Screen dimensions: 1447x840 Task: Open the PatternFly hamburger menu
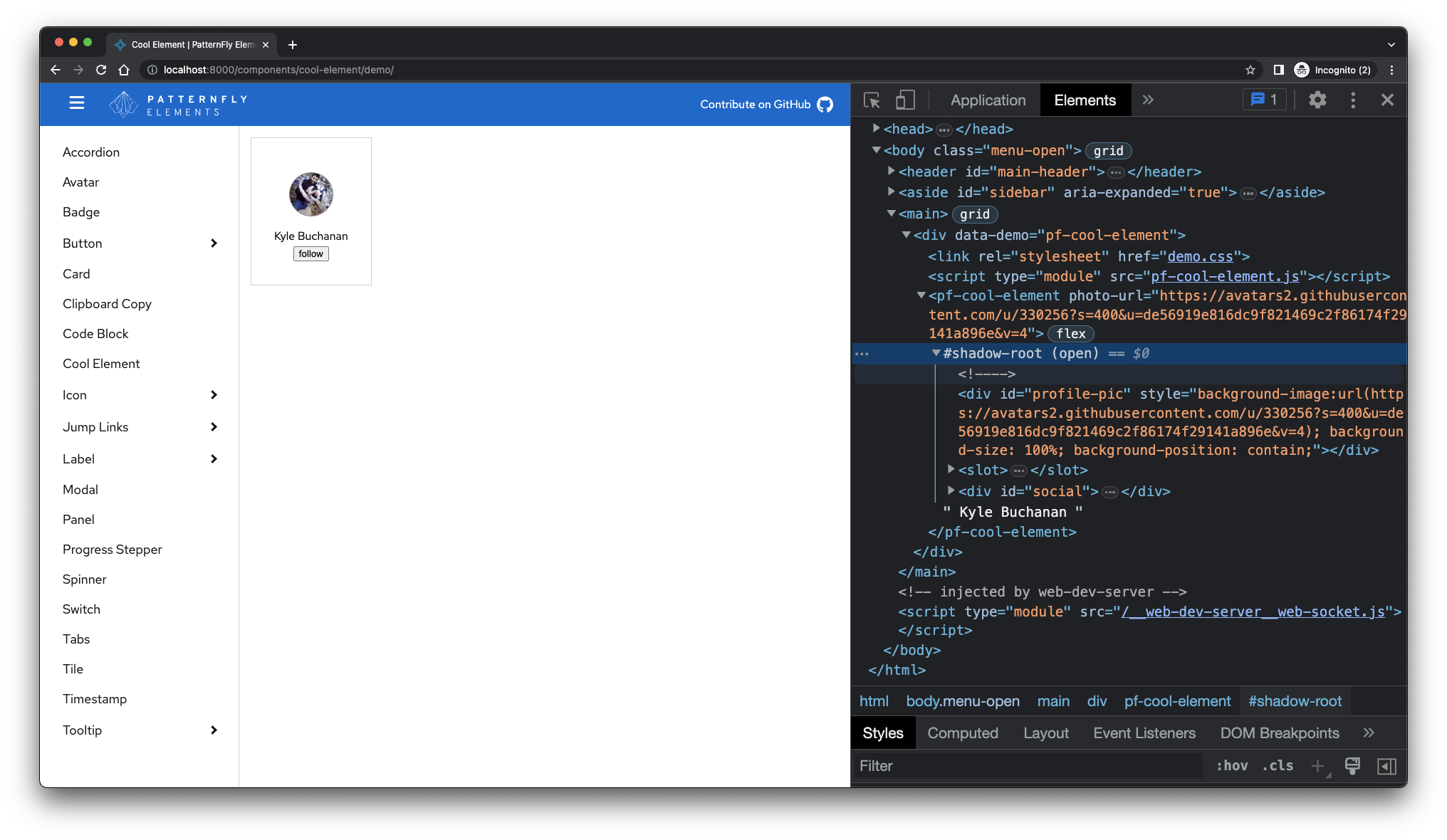(76, 103)
